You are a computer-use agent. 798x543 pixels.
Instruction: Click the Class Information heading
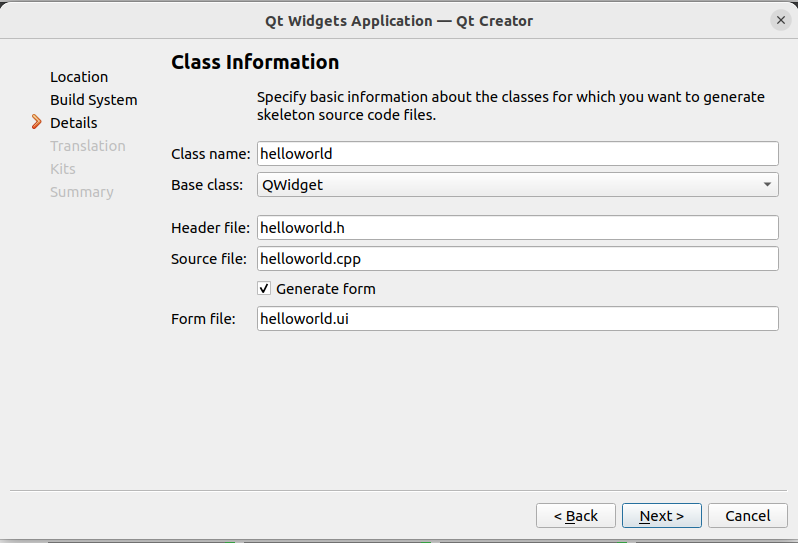(255, 62)
